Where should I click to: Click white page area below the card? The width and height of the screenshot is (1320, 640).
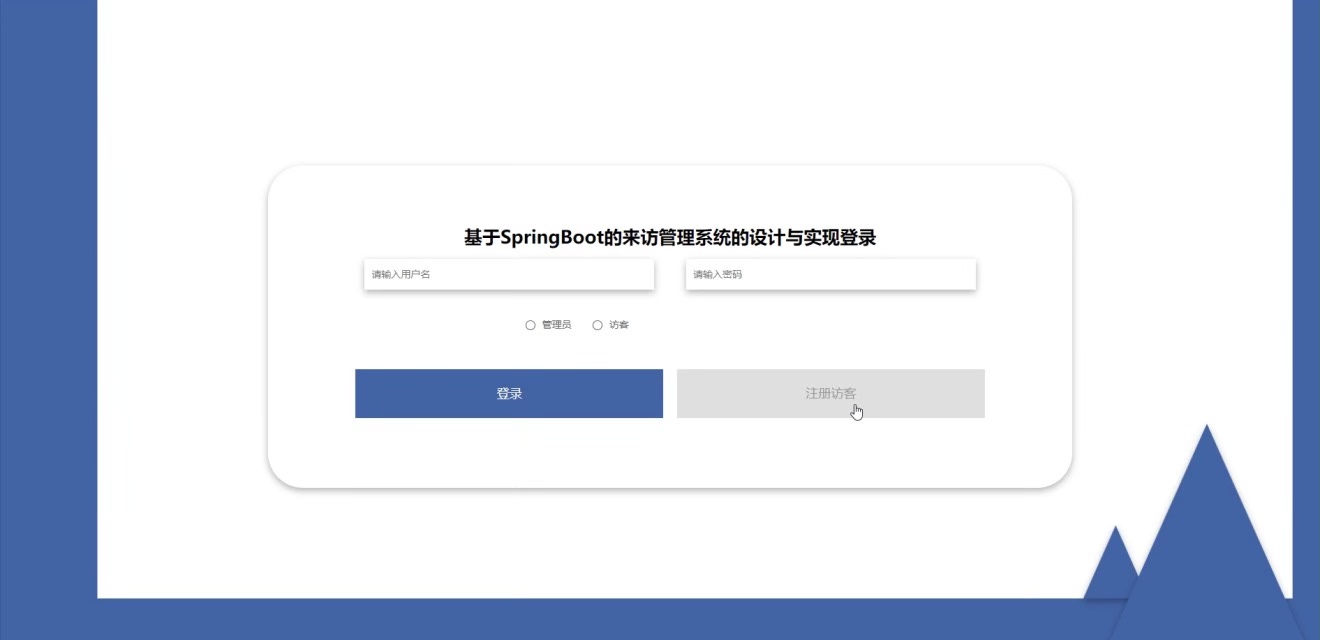click(x=670, y=545)
